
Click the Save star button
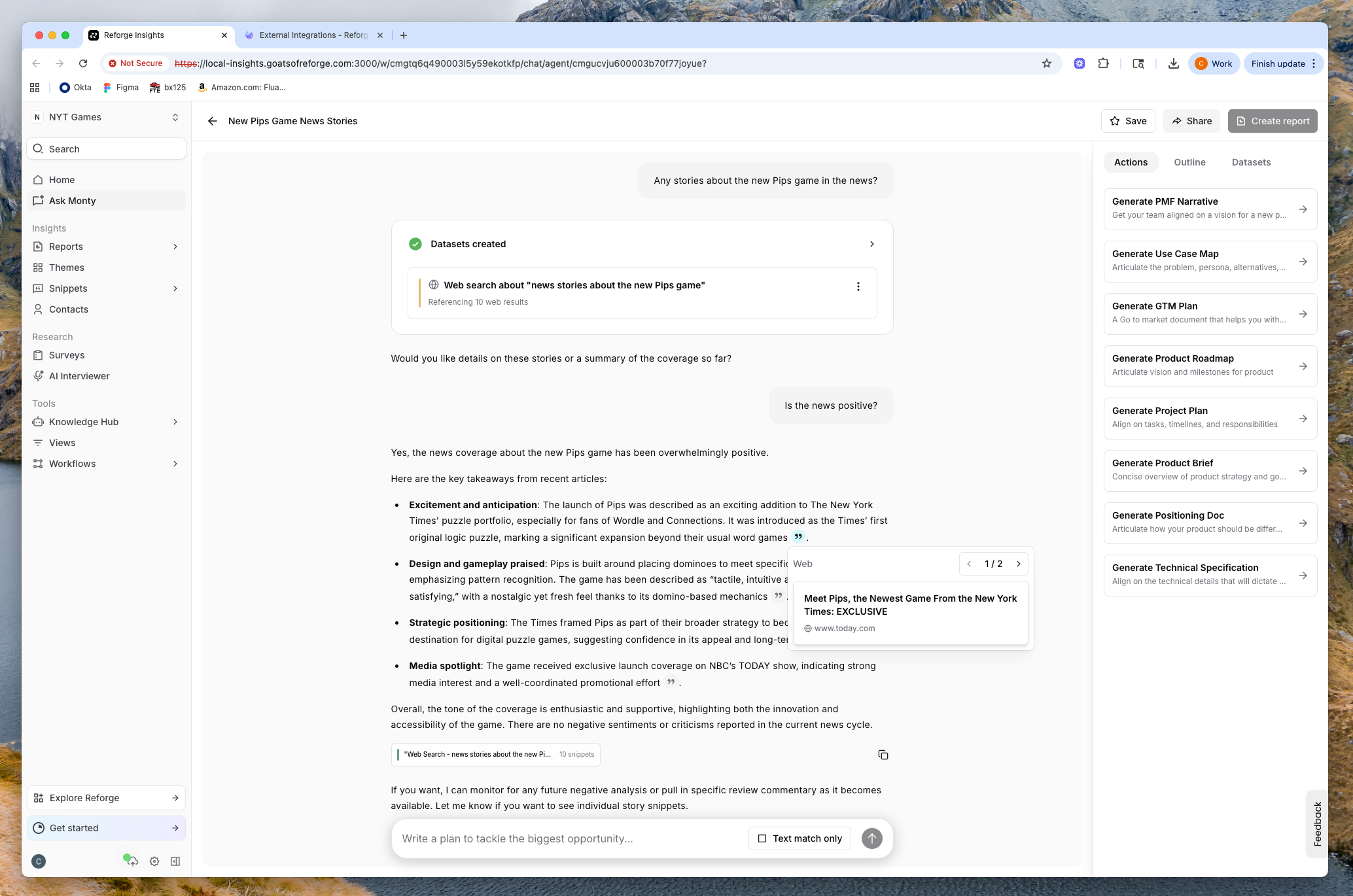(x=1128, y=121)
